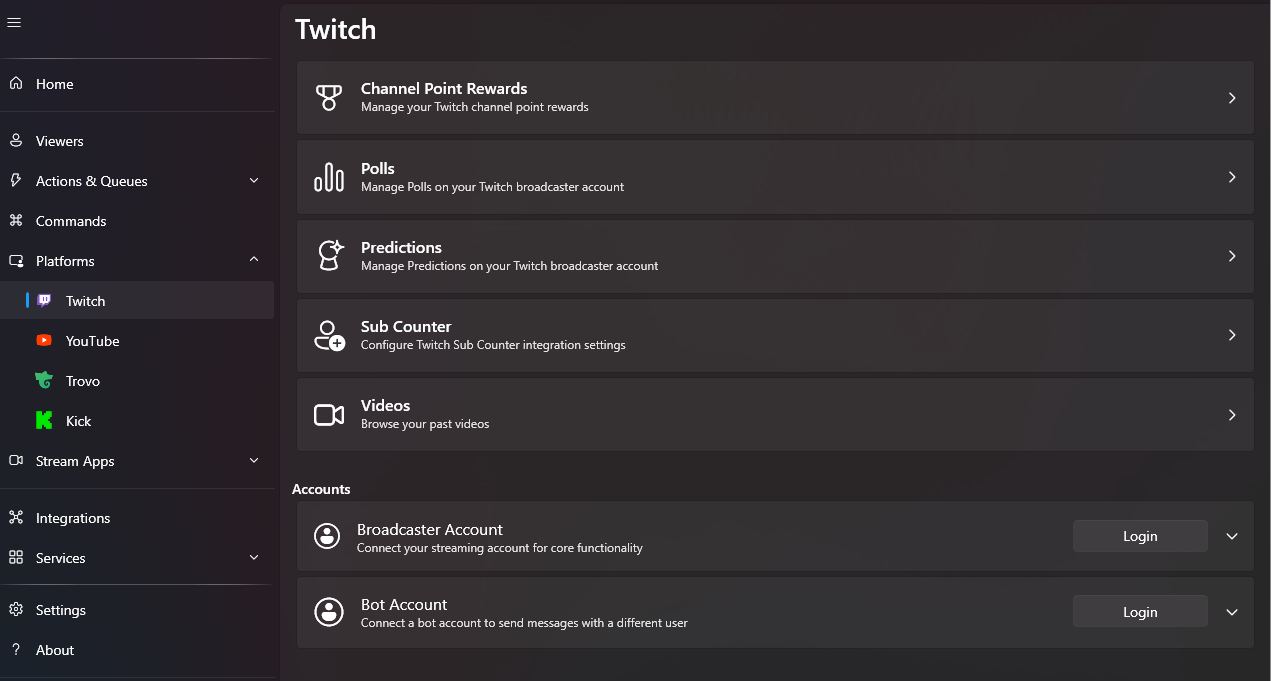1271x681 pixels.
Task: Click the Polls bar chart icon
Action: tap(329, 176)
